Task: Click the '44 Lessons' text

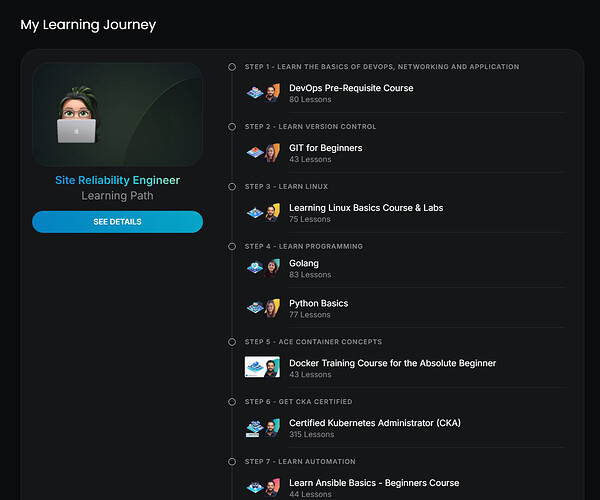Action: pos(310,494)
